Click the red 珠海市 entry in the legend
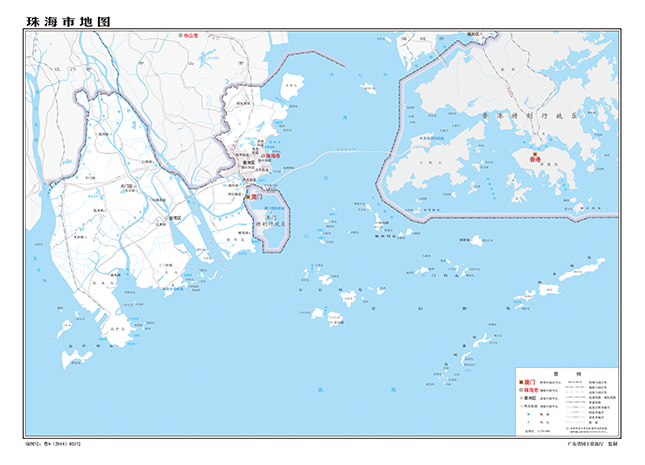 pyautogui.click(x=531, y=390)
